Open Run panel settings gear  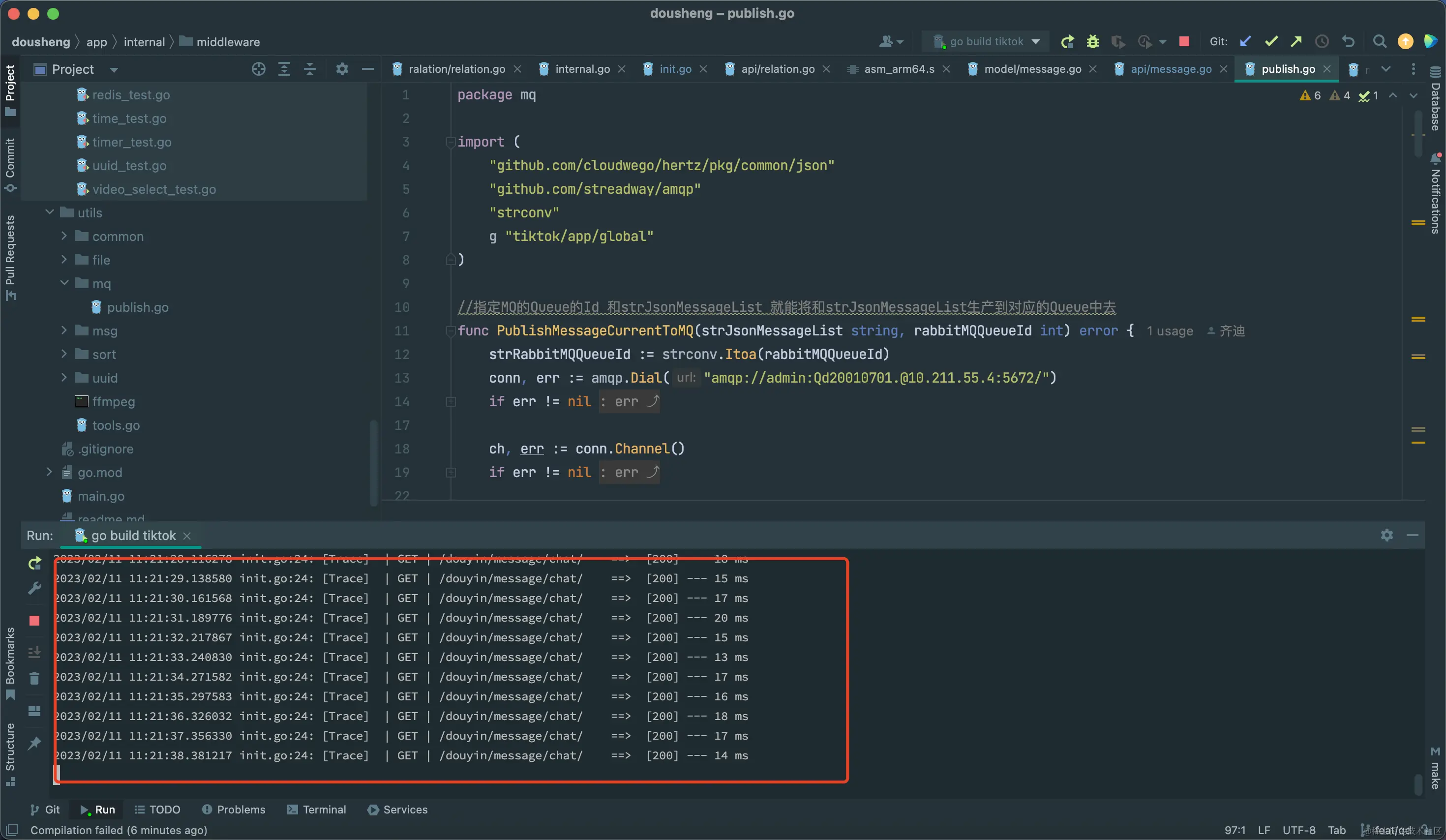point(1386,535)
